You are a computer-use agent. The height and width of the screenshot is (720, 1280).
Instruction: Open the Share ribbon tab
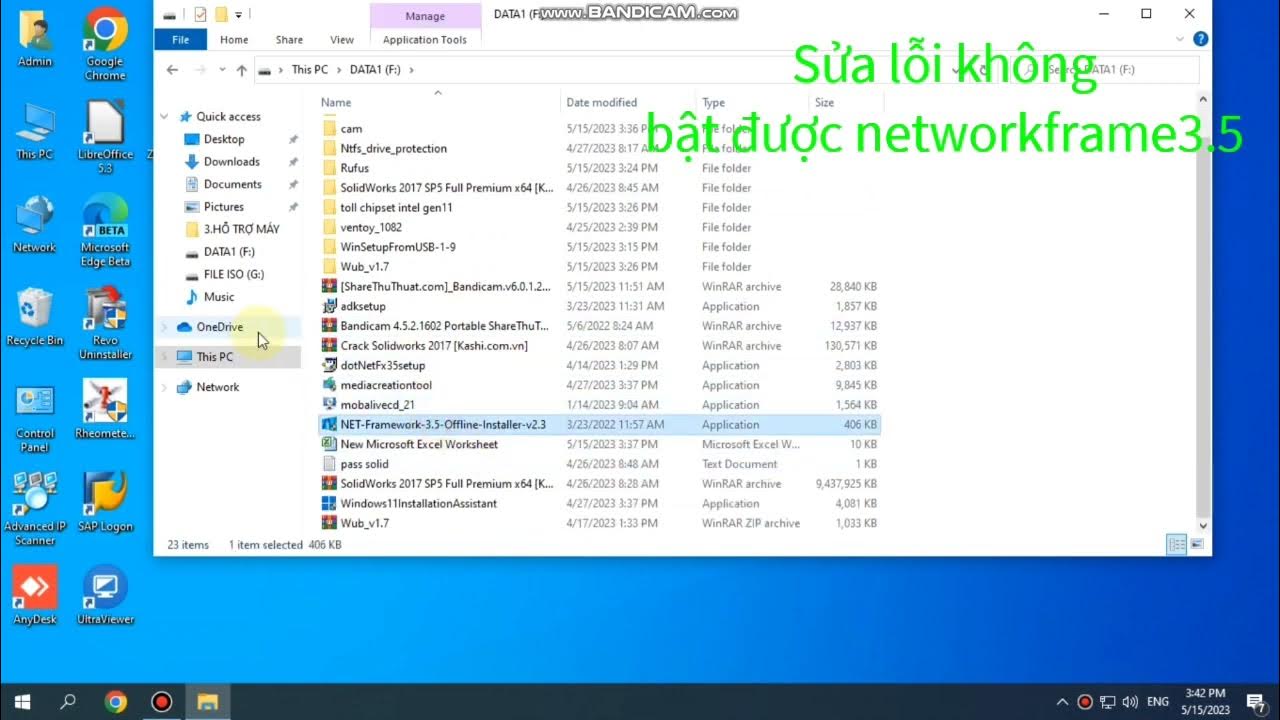click(289, 40)
